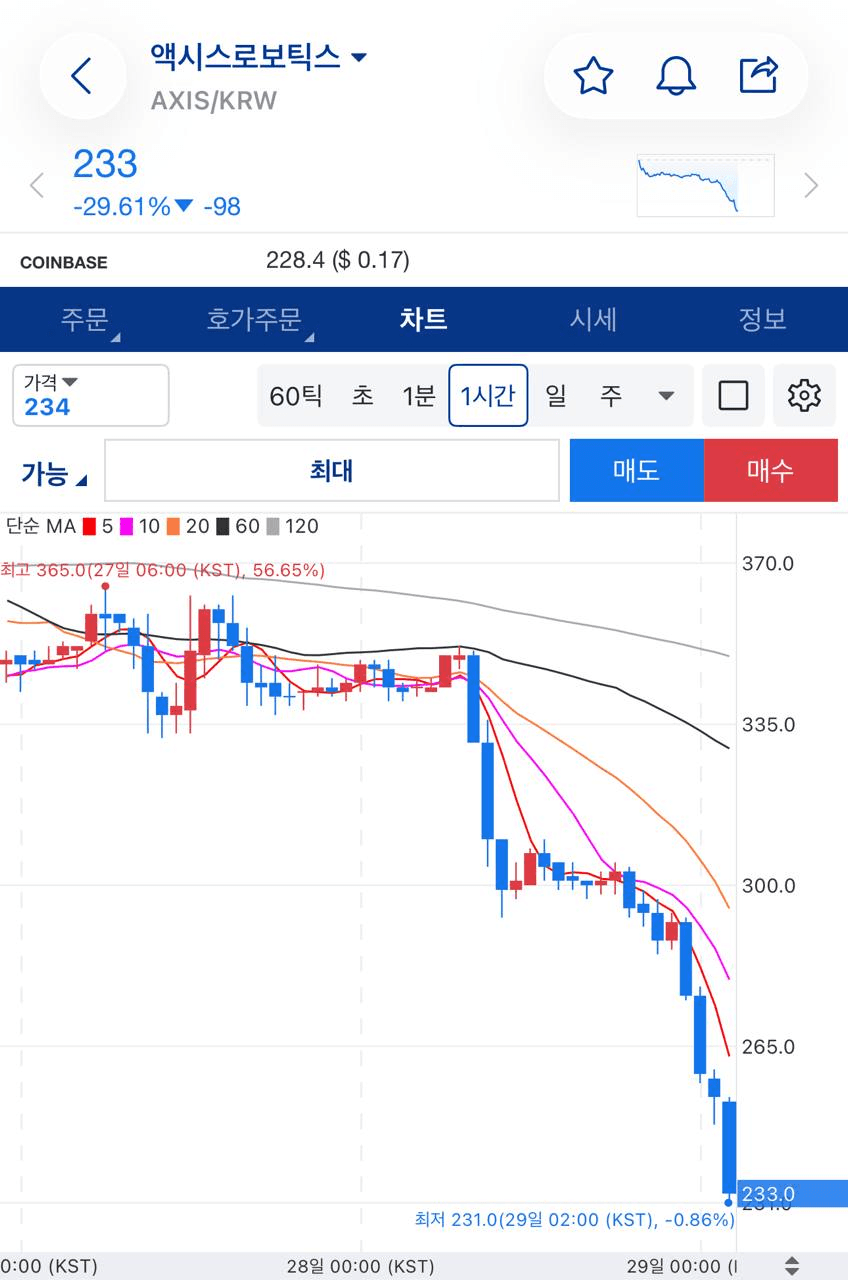Click the chart vertical scale adjuster arrows
848x1280 pixels.
[x=792, y=1266]
